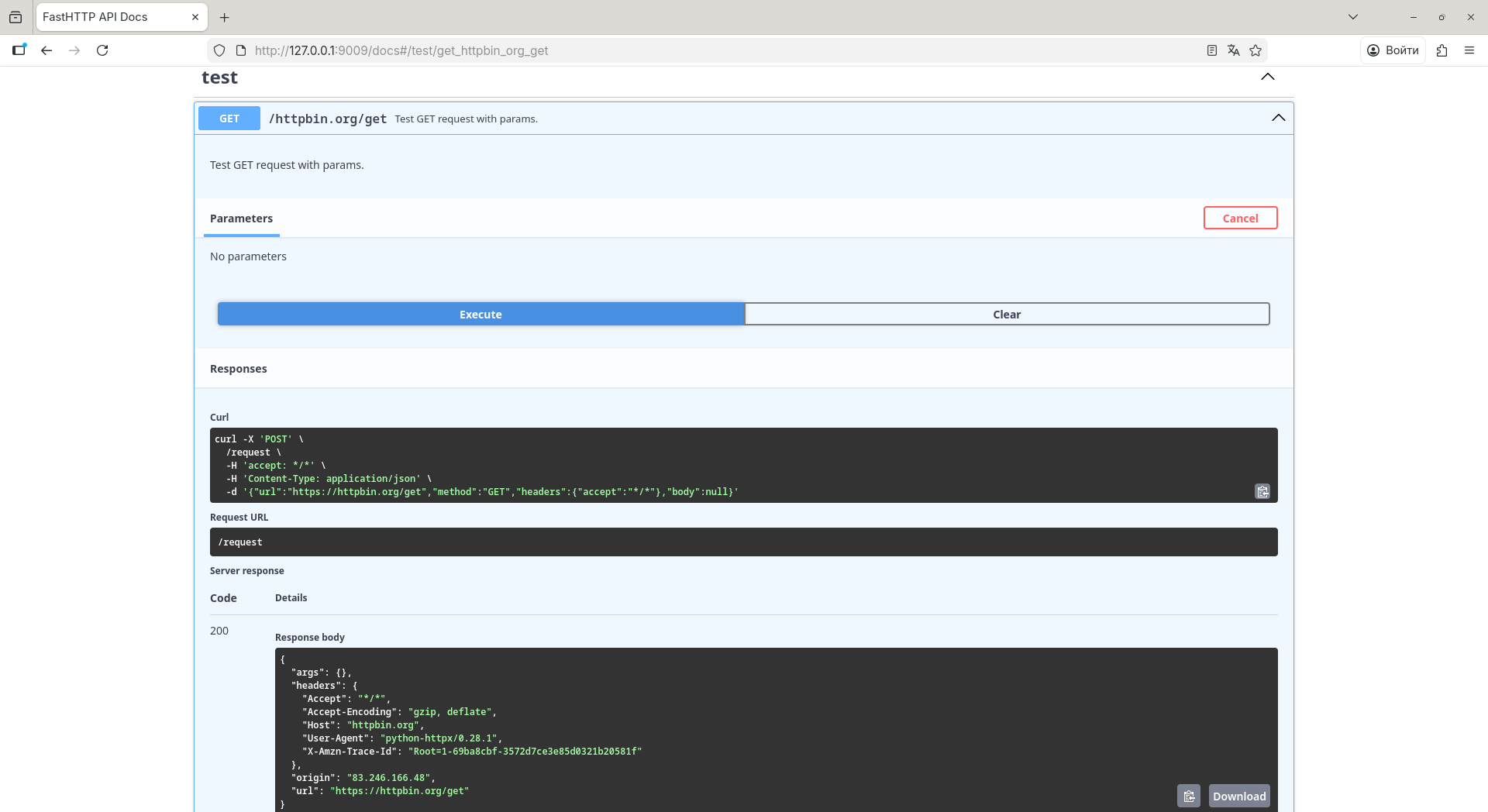Click the Accept-Encoding value gzip, deflate

pyautogui.click(x=449, y=711)
